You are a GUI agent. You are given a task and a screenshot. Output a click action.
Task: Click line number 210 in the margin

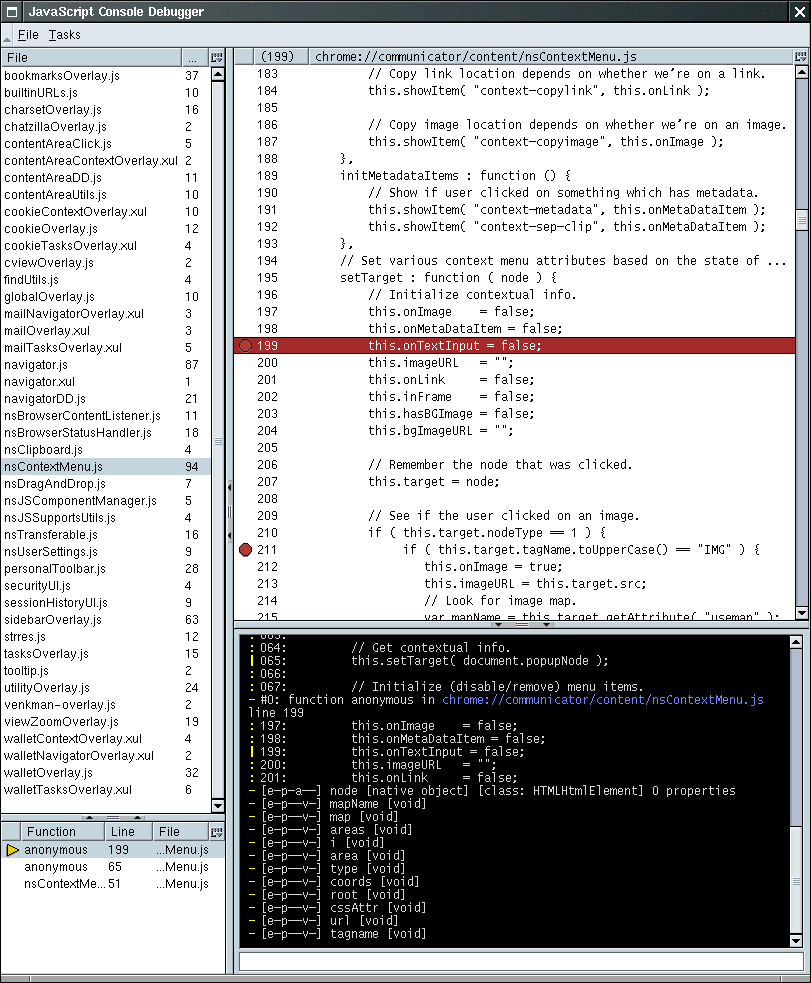[x=268, y=533]
